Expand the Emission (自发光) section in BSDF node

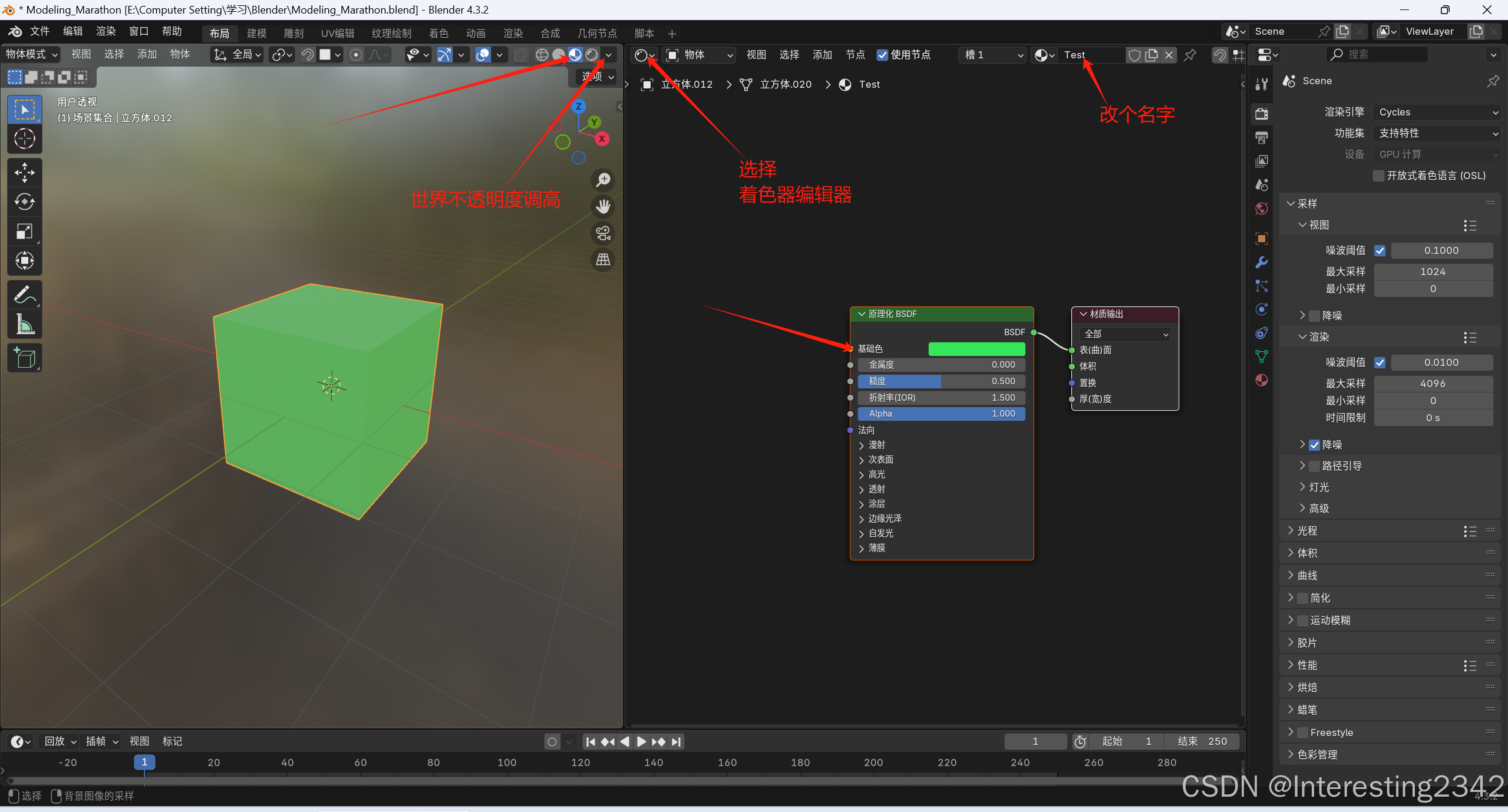pyautogui.click(x=880, y=533)
